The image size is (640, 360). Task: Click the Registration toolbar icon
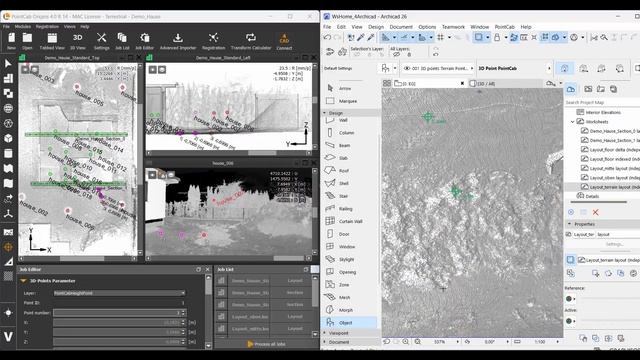tap(213, 41)
